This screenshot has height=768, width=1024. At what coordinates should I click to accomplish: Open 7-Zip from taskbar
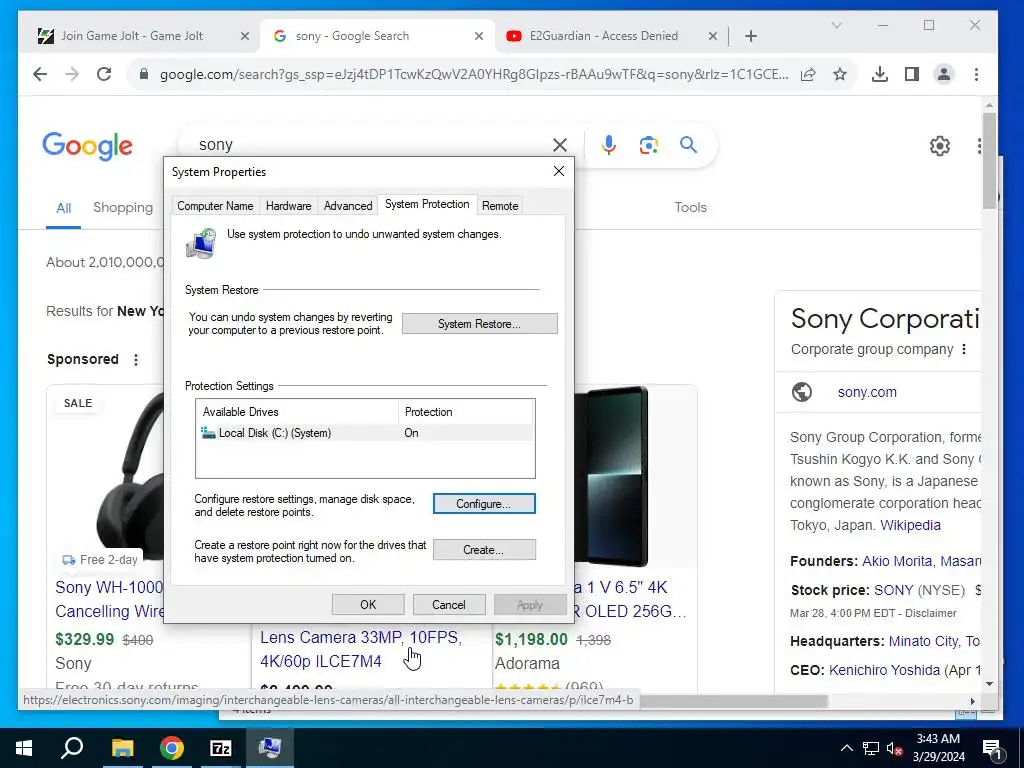point(220,748)
